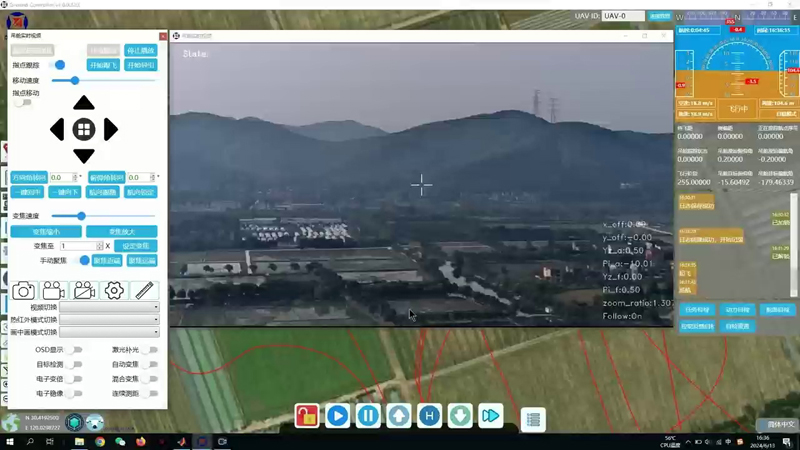The height and width of the screenshot is (450, 800).
Task: Enable 自动变焦 toggle
Action: click(151, 364)
